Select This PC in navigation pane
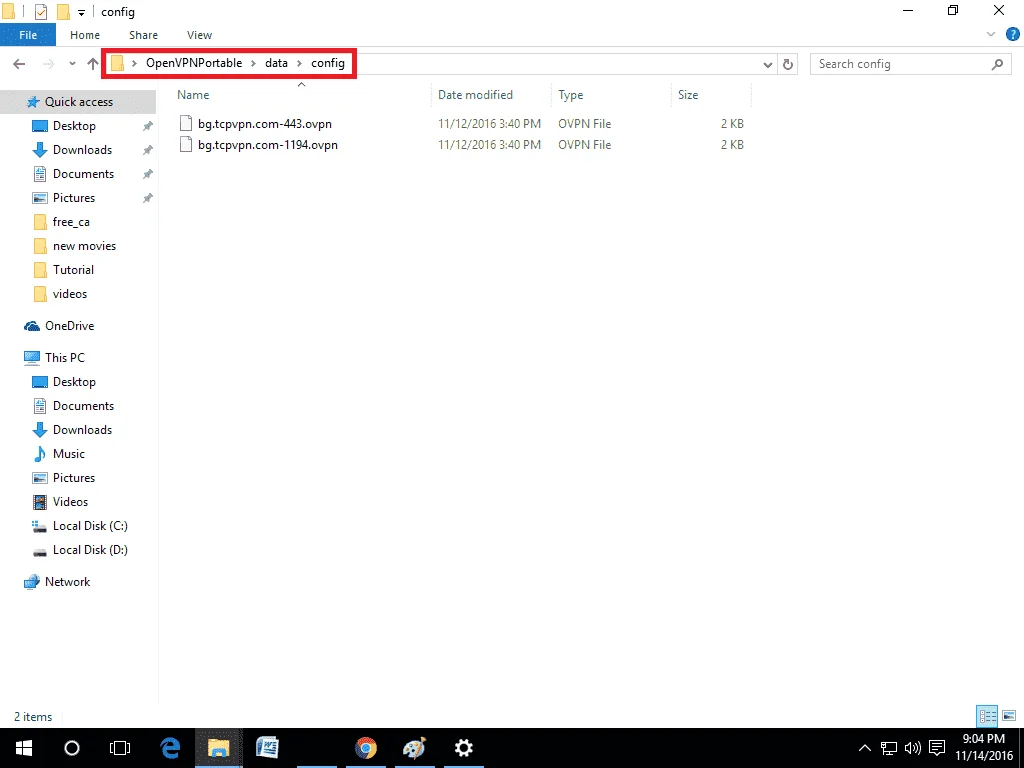 (65, 358)
